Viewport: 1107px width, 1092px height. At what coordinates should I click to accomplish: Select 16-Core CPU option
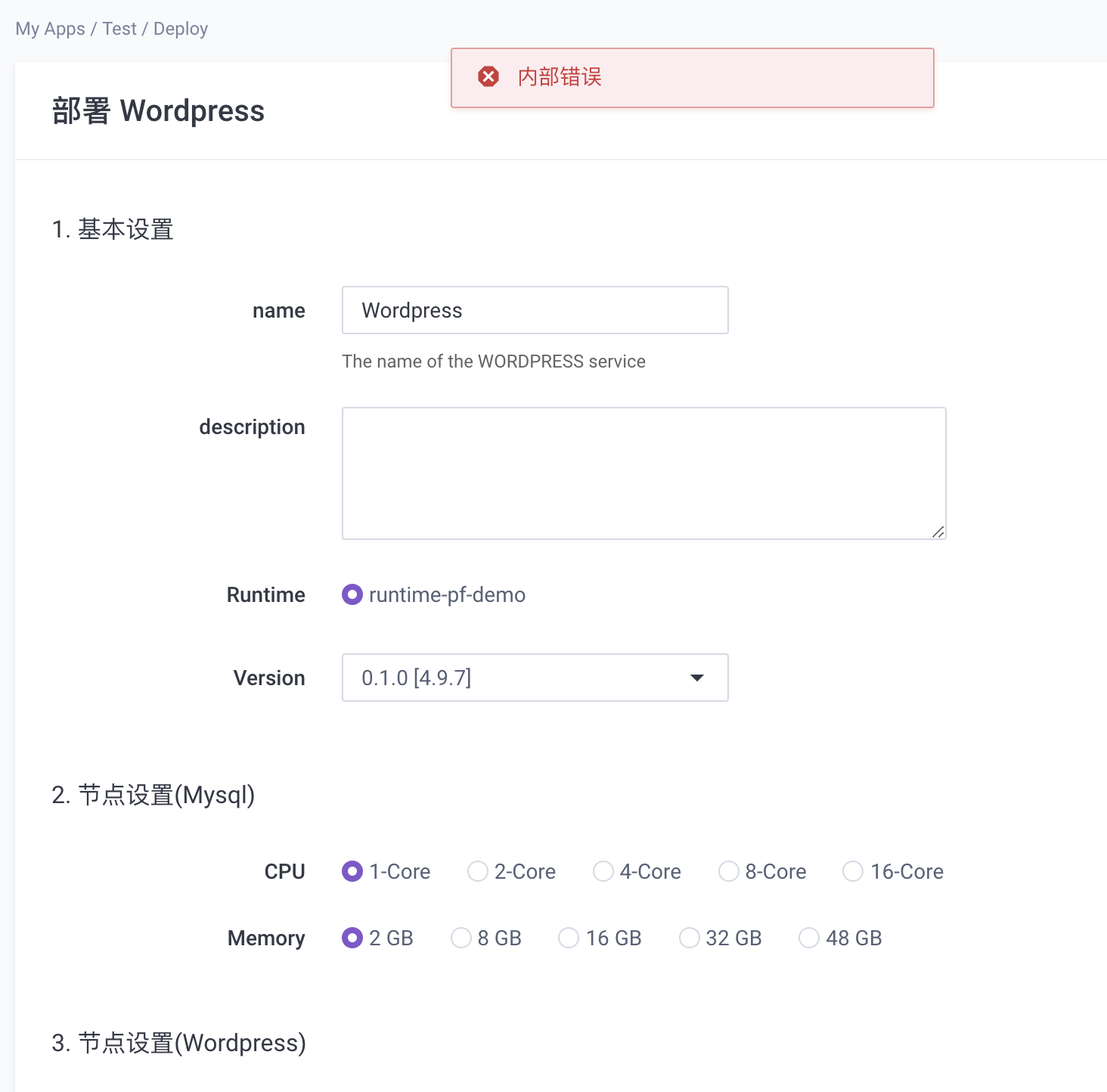tap(852, 871)
